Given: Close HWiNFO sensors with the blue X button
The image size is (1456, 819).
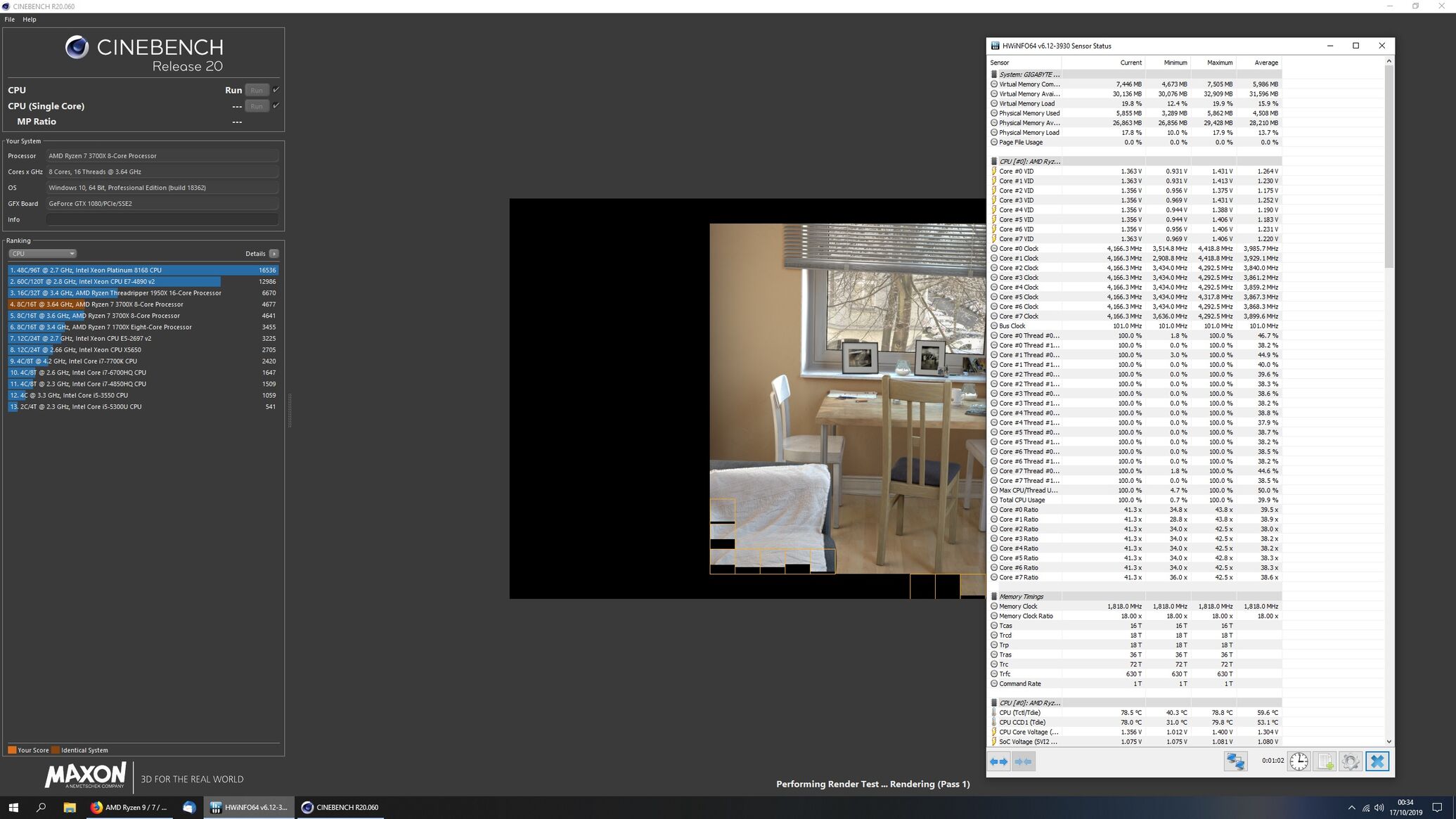Looking at the screenshot, I should pyautogui.click(x=1377, y=761).
